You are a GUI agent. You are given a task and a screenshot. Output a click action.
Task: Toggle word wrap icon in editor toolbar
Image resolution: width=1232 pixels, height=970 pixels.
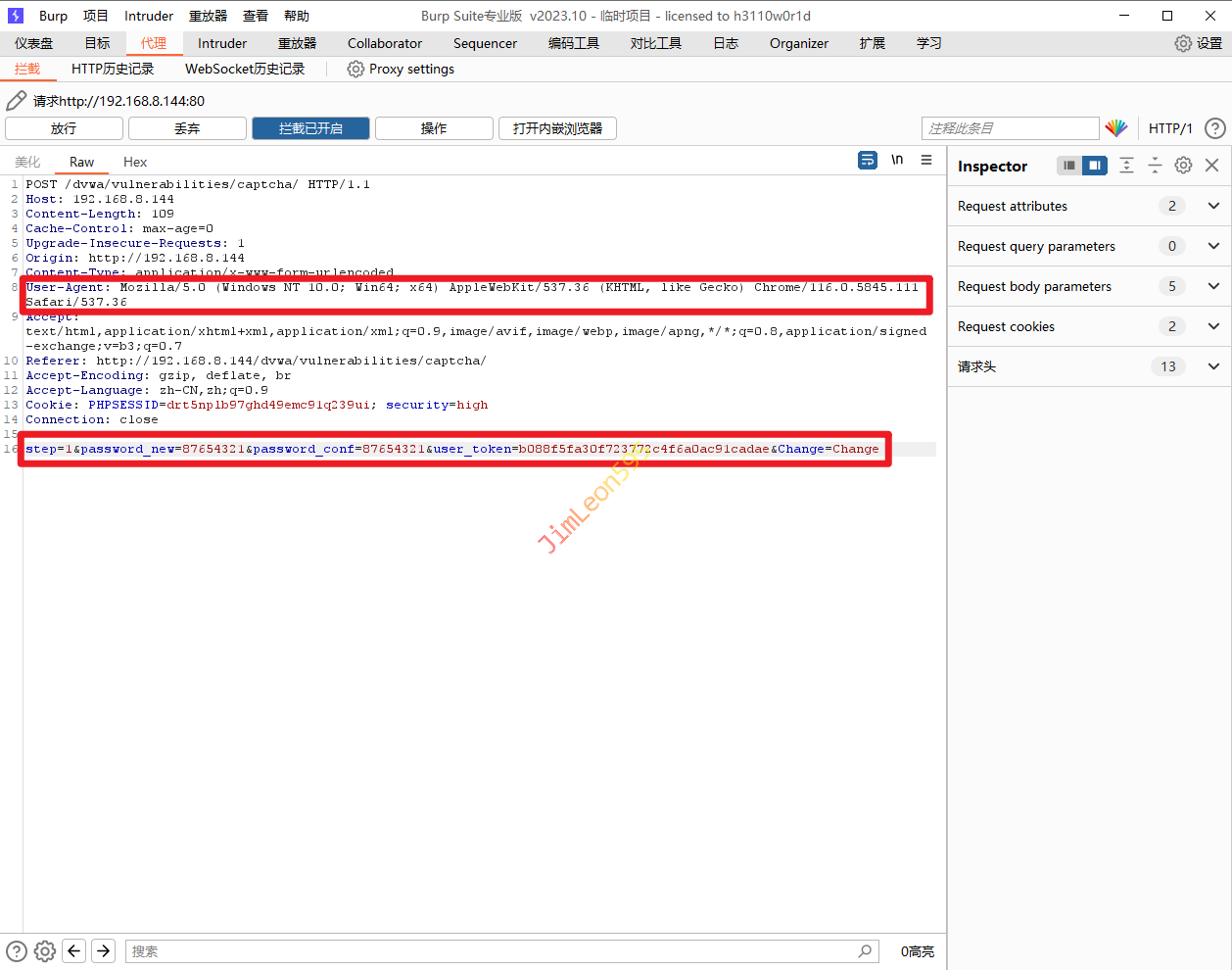coord(868,161)
